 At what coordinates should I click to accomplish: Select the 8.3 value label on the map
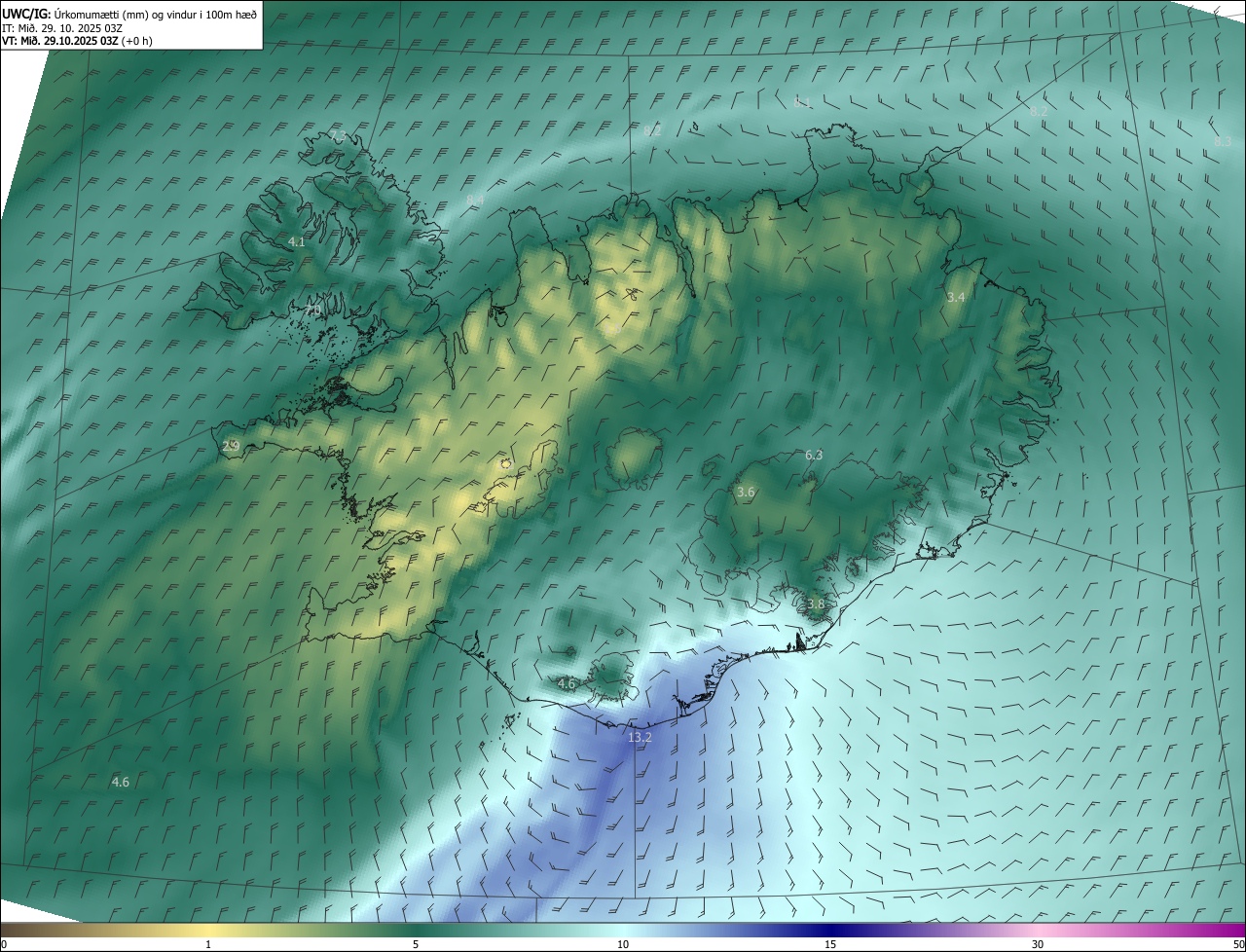click(1223, 141)
